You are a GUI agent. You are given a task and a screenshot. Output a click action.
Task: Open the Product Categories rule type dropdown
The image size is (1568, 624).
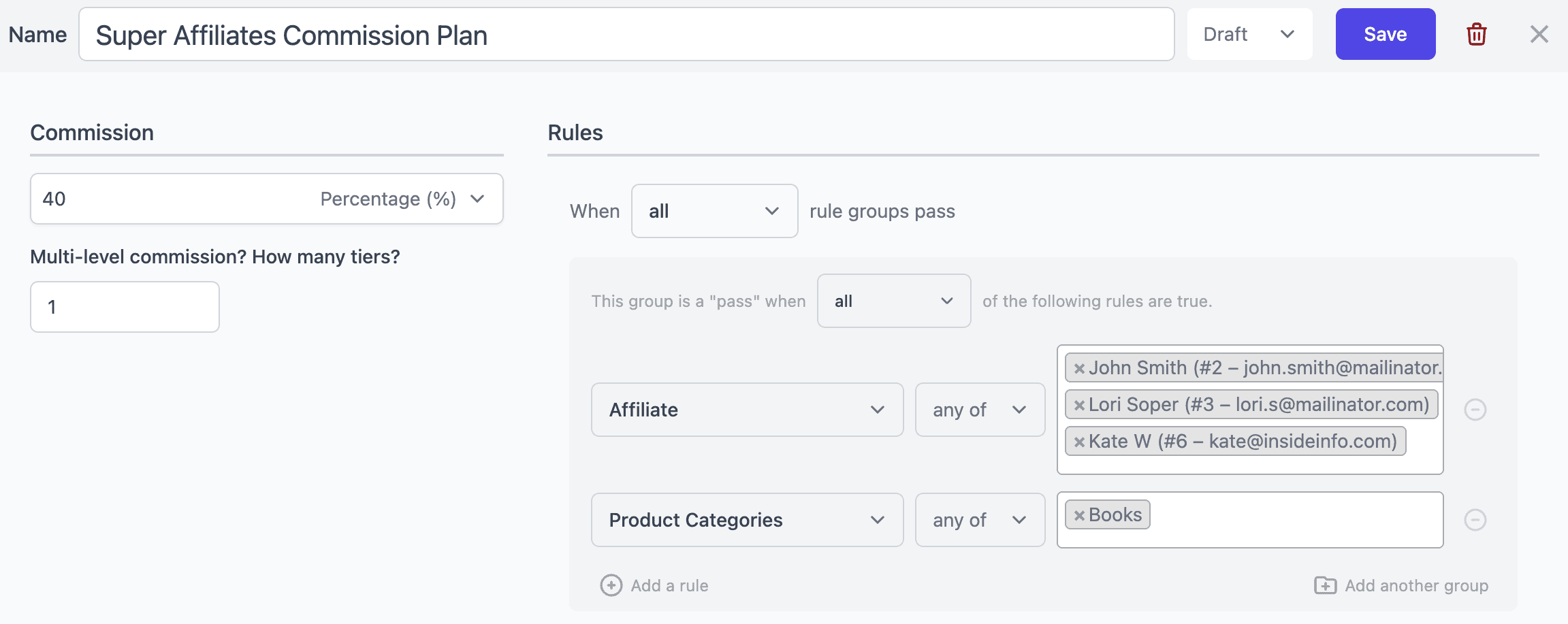(x=747, y=520)
